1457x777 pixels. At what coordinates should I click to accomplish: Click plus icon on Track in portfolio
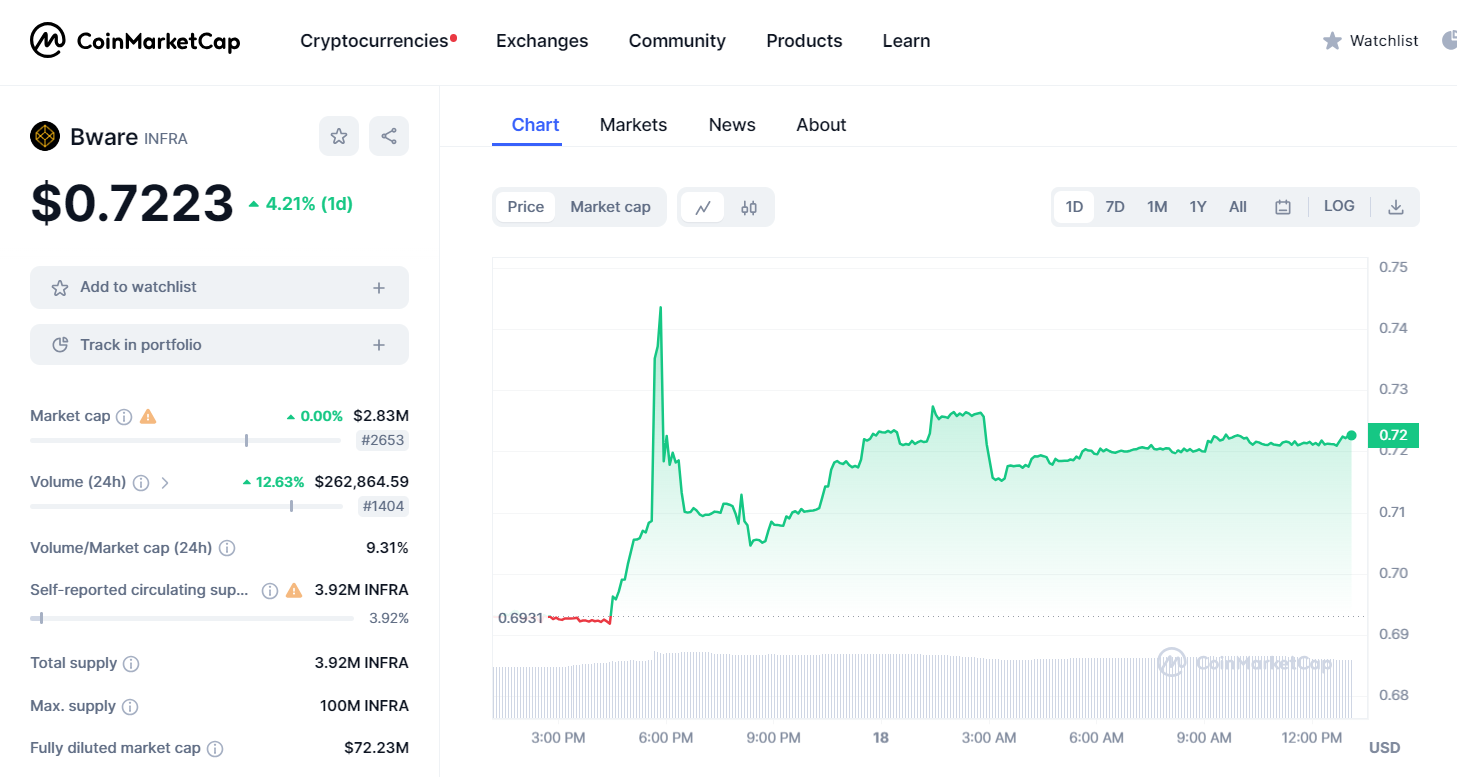(x=379, y=346)
